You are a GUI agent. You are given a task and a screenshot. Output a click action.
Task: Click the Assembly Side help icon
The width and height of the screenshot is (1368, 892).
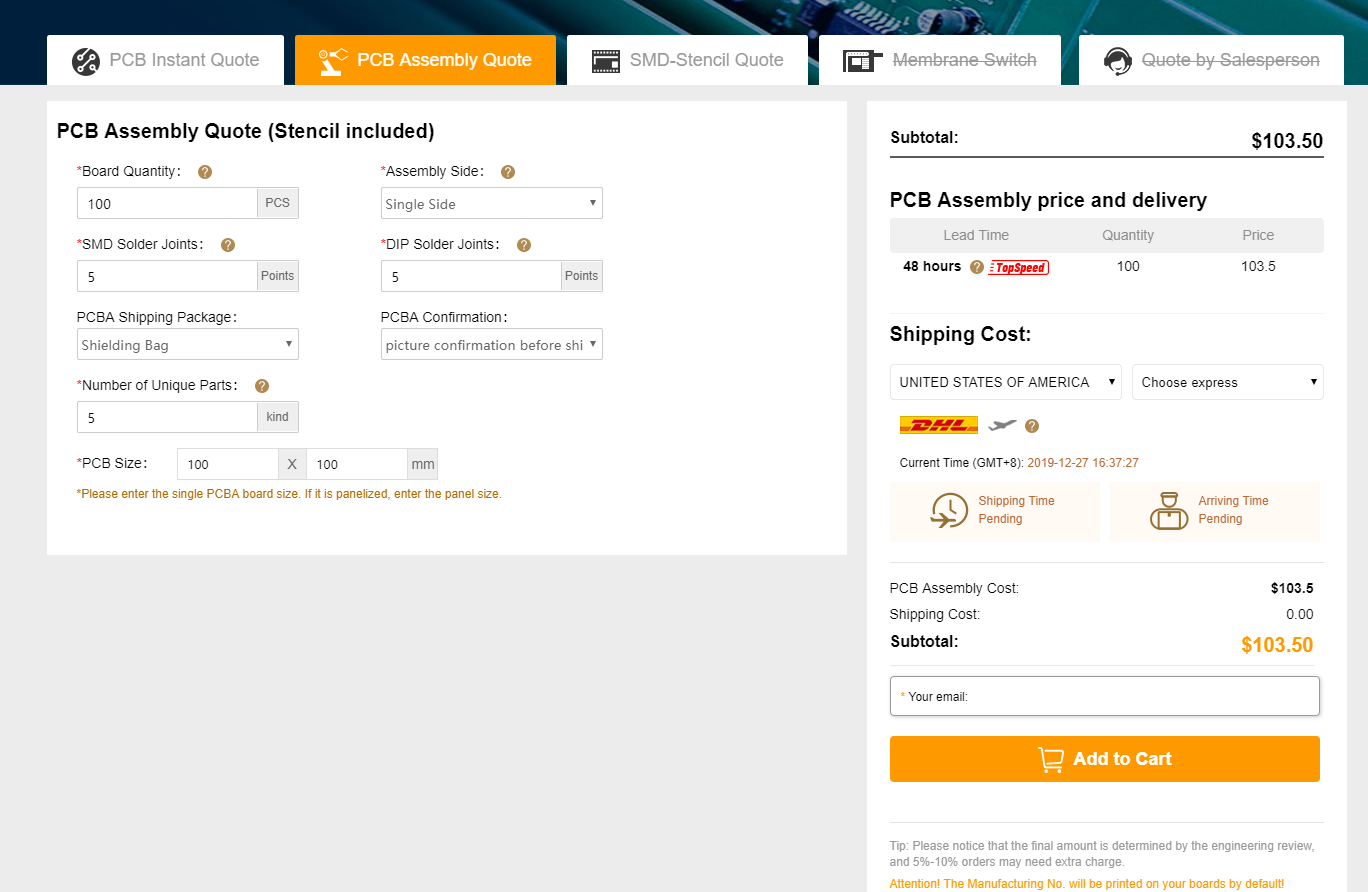point(508,172)
